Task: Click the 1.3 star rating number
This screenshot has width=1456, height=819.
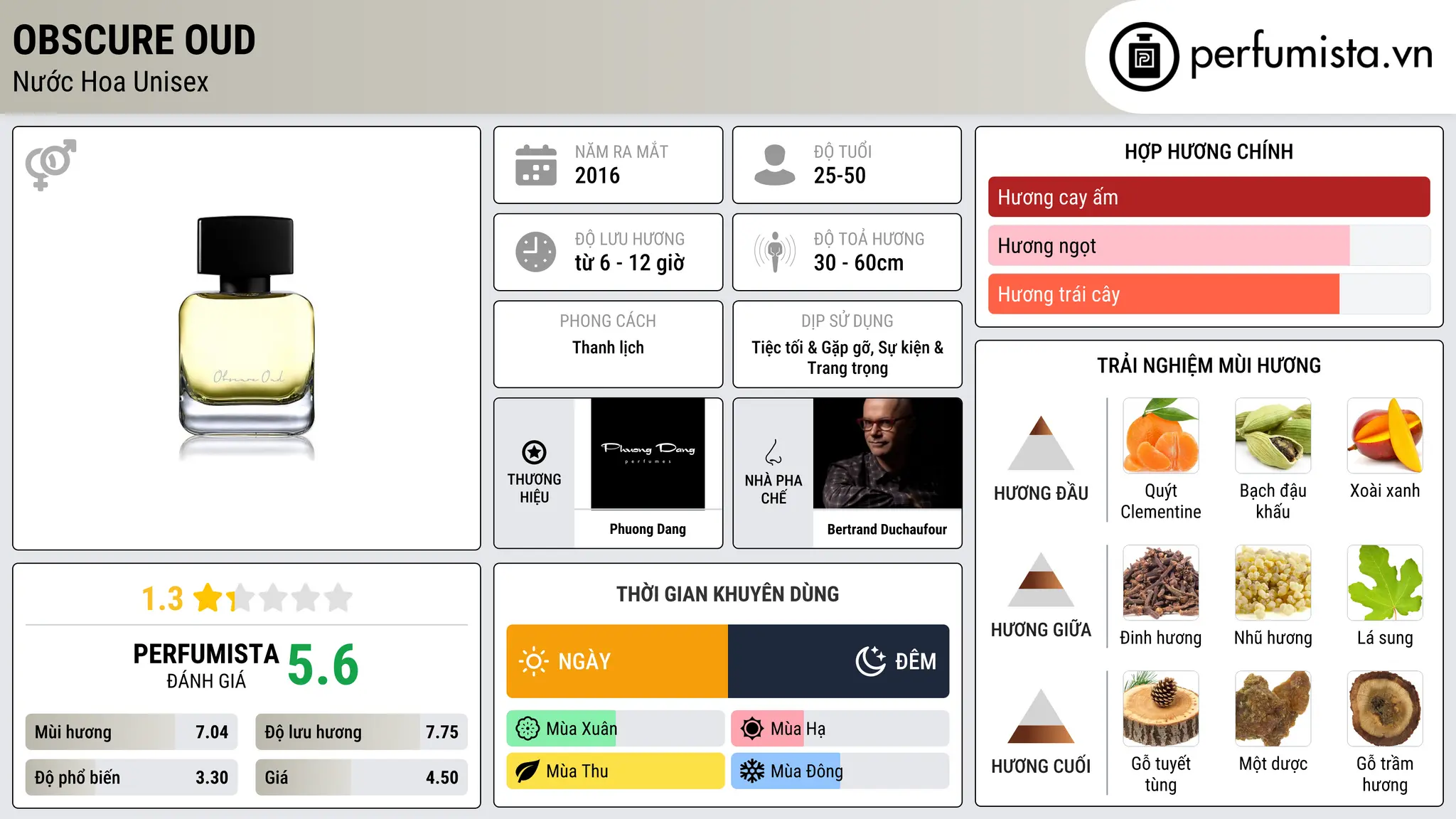Action: (163, 599)
